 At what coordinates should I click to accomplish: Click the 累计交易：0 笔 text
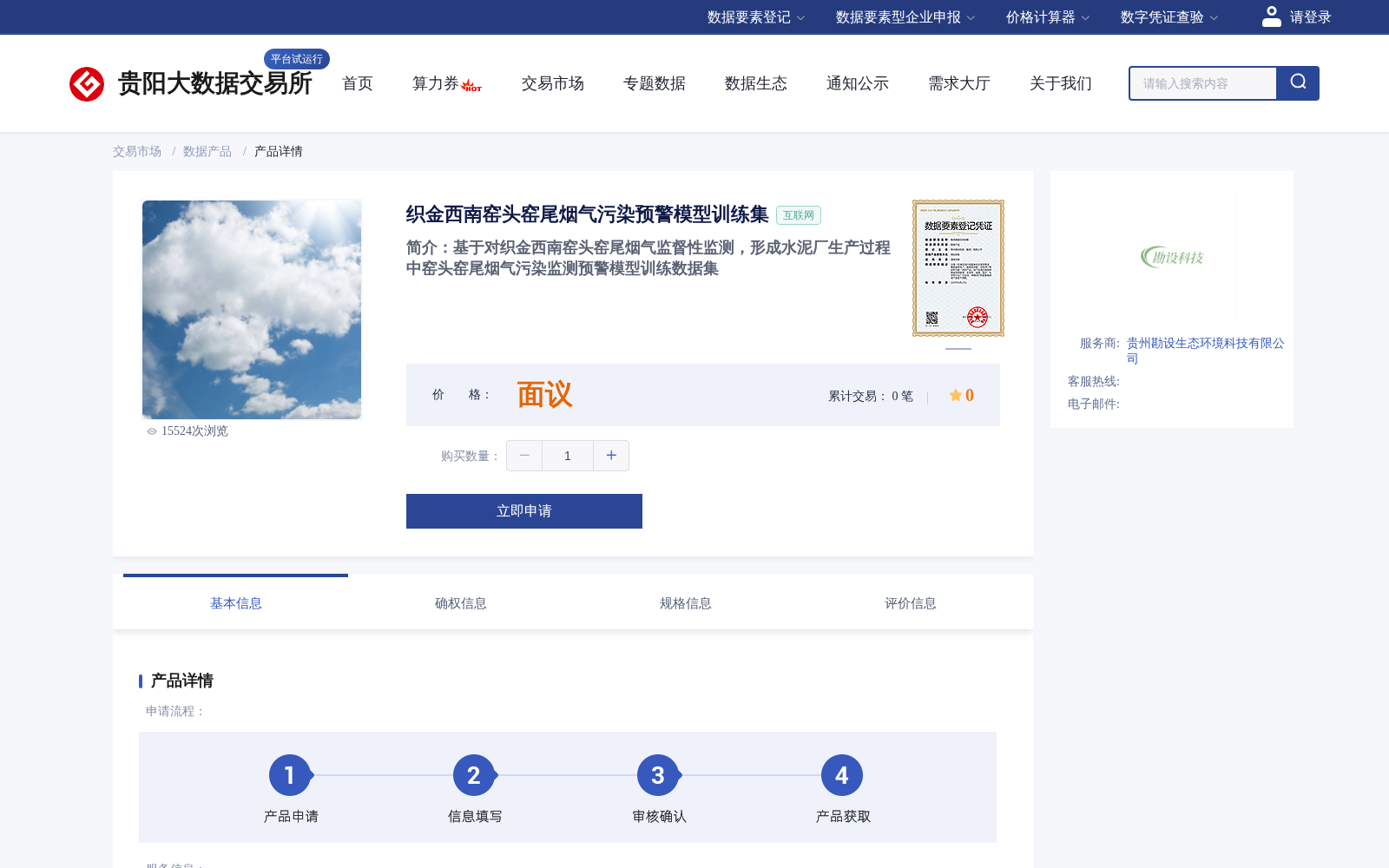pyautogui.click(x=871, y=396)
